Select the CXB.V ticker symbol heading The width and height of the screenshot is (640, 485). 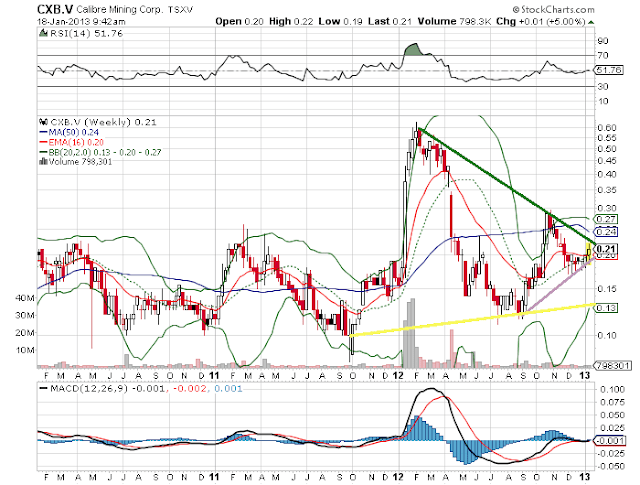[55, 9]
